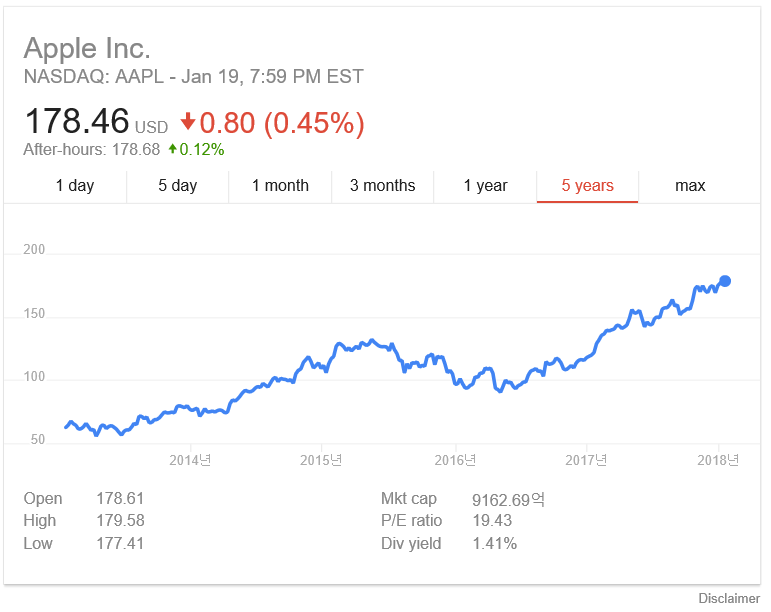Select the 1 day range tab

point(75,186)
